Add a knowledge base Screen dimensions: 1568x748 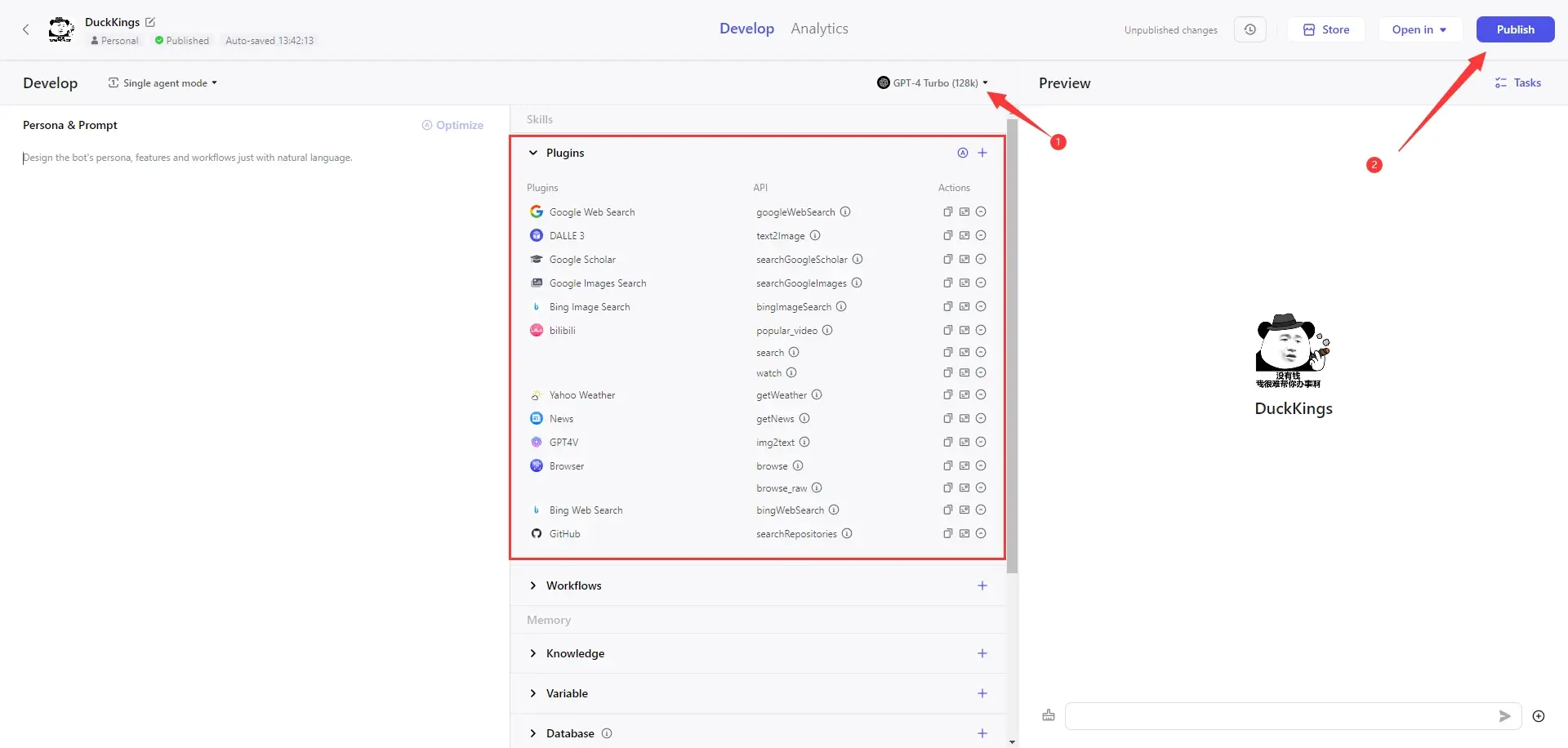[982, 653]
